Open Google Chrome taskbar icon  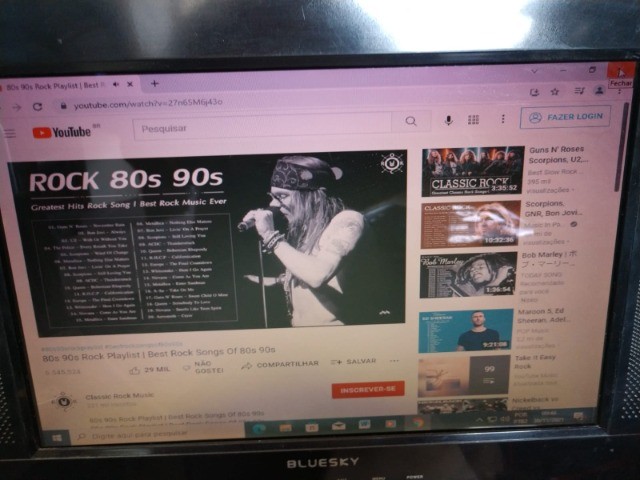[x=416, y=422]
